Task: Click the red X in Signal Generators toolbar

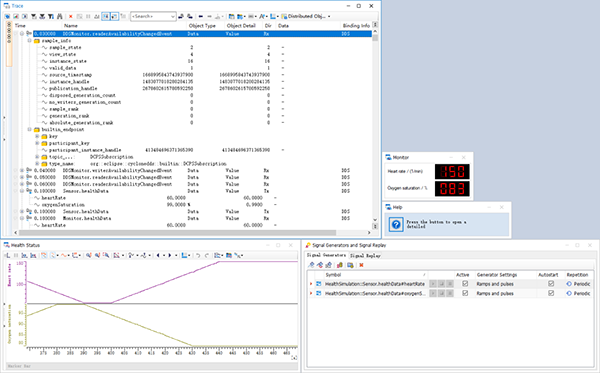Action: (x=361, y=265)
